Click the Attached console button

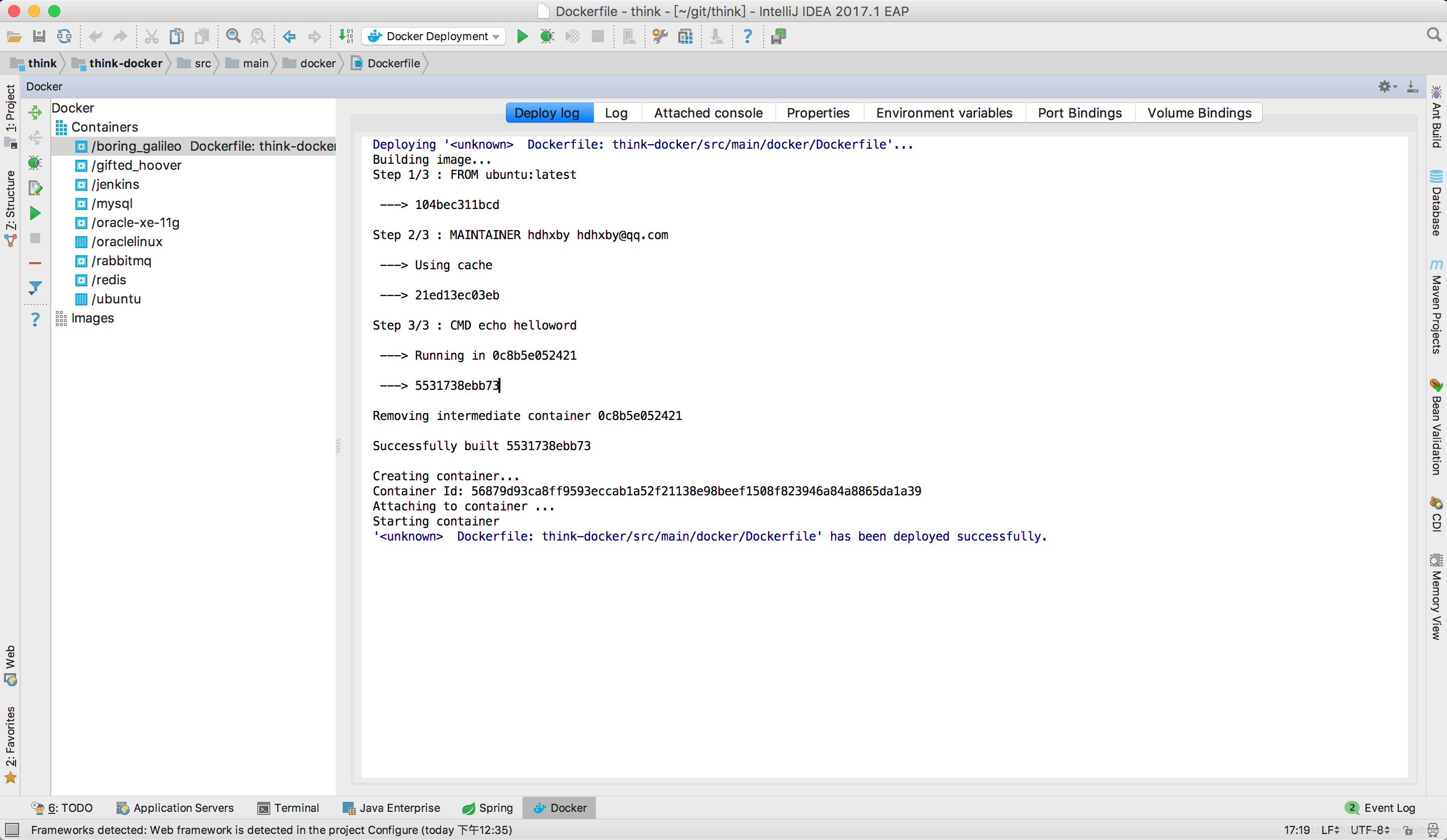(709, 113)
